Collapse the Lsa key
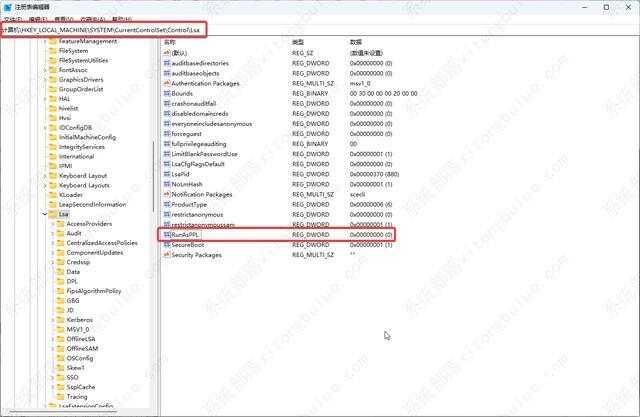Viewport: 640px width, 417px height. pos(45,214)
